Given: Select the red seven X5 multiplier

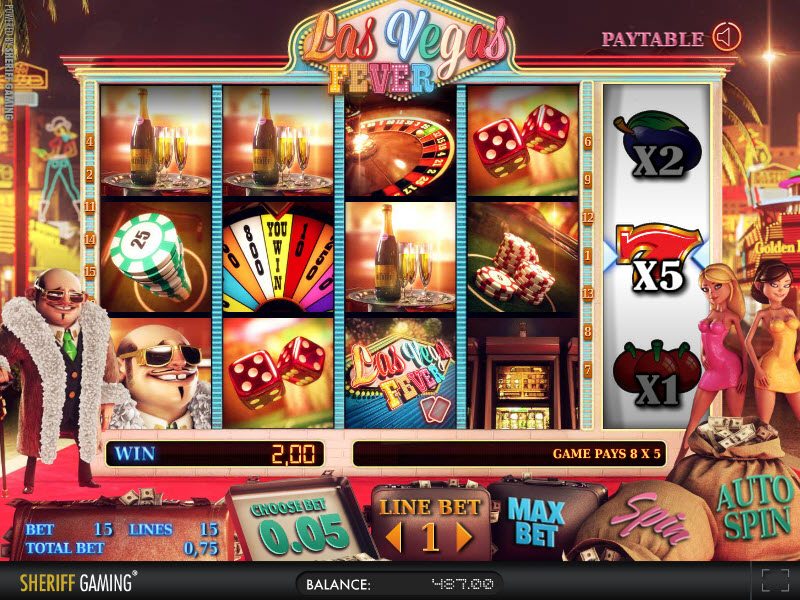Looking at the screenshot, I should coord(657,260).
